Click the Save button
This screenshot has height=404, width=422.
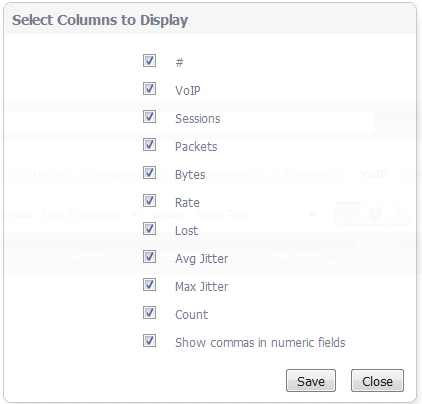click(311, 381)
